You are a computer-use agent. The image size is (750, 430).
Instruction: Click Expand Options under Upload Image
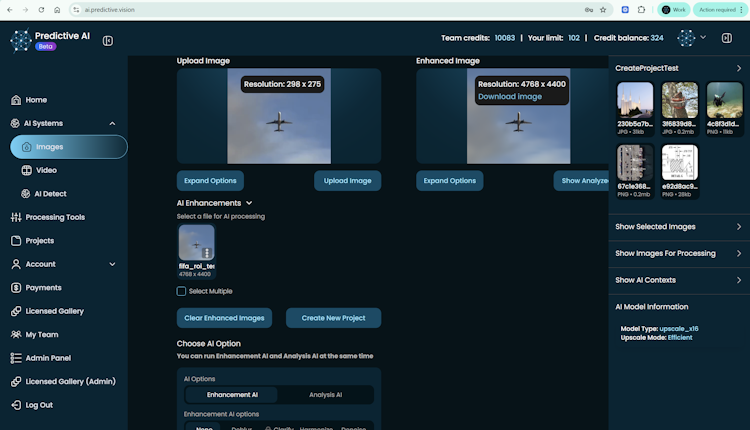210,181
